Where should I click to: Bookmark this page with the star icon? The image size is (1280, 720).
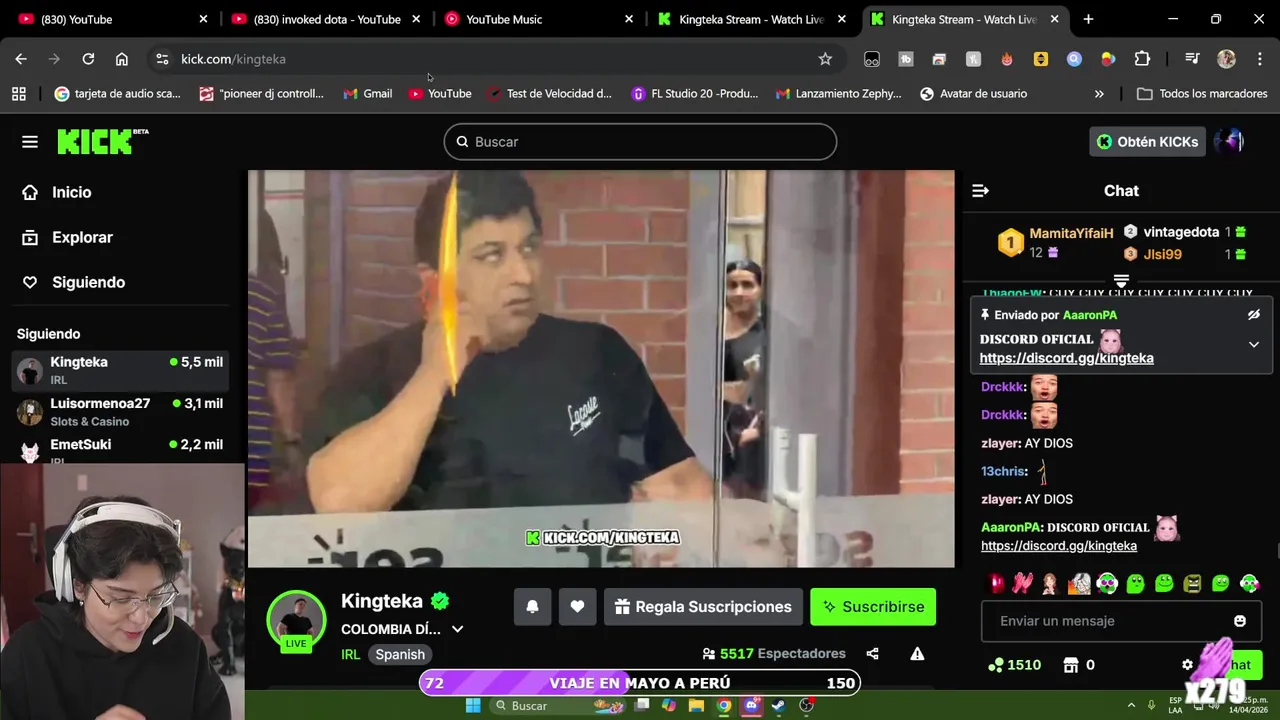(x=825, y=59)
